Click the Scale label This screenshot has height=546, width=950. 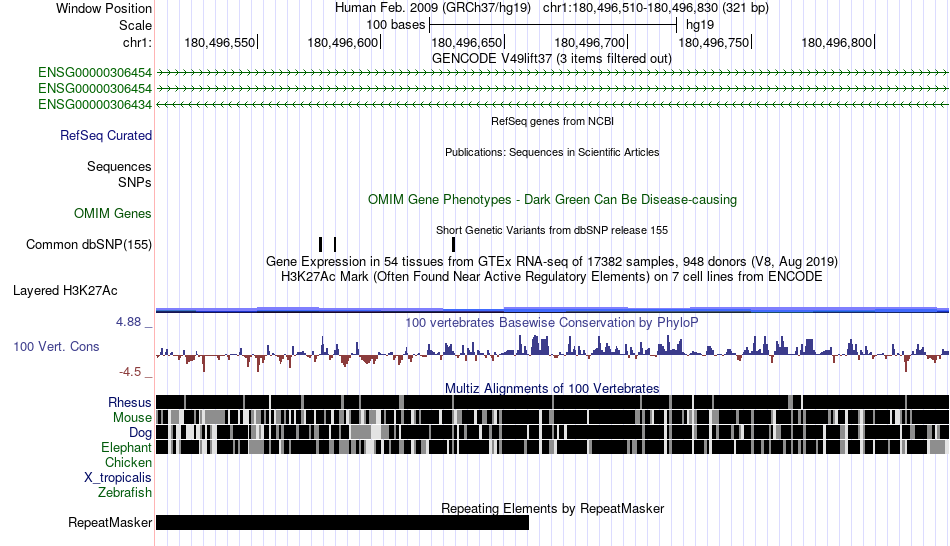(135, 25)
